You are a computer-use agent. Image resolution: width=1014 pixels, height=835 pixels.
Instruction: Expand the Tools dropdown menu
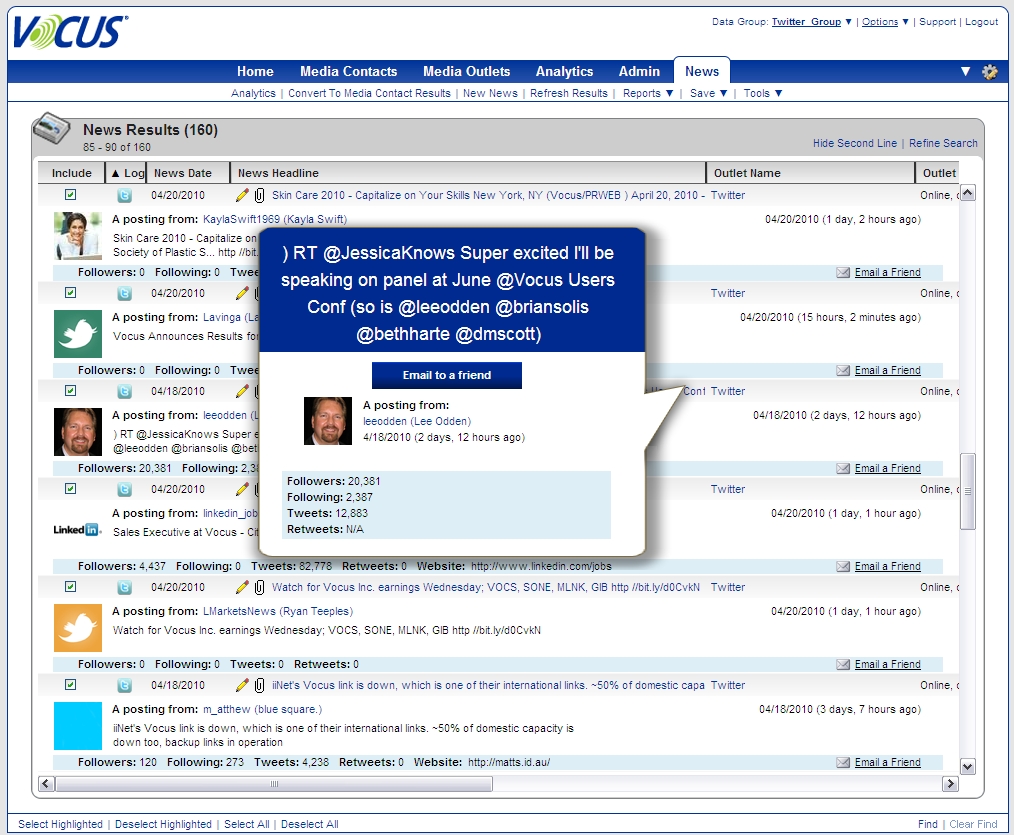tap(763, 93)
